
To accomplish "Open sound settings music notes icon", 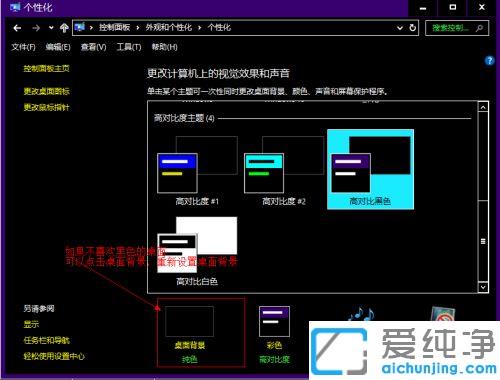I will tap(361, 314).
